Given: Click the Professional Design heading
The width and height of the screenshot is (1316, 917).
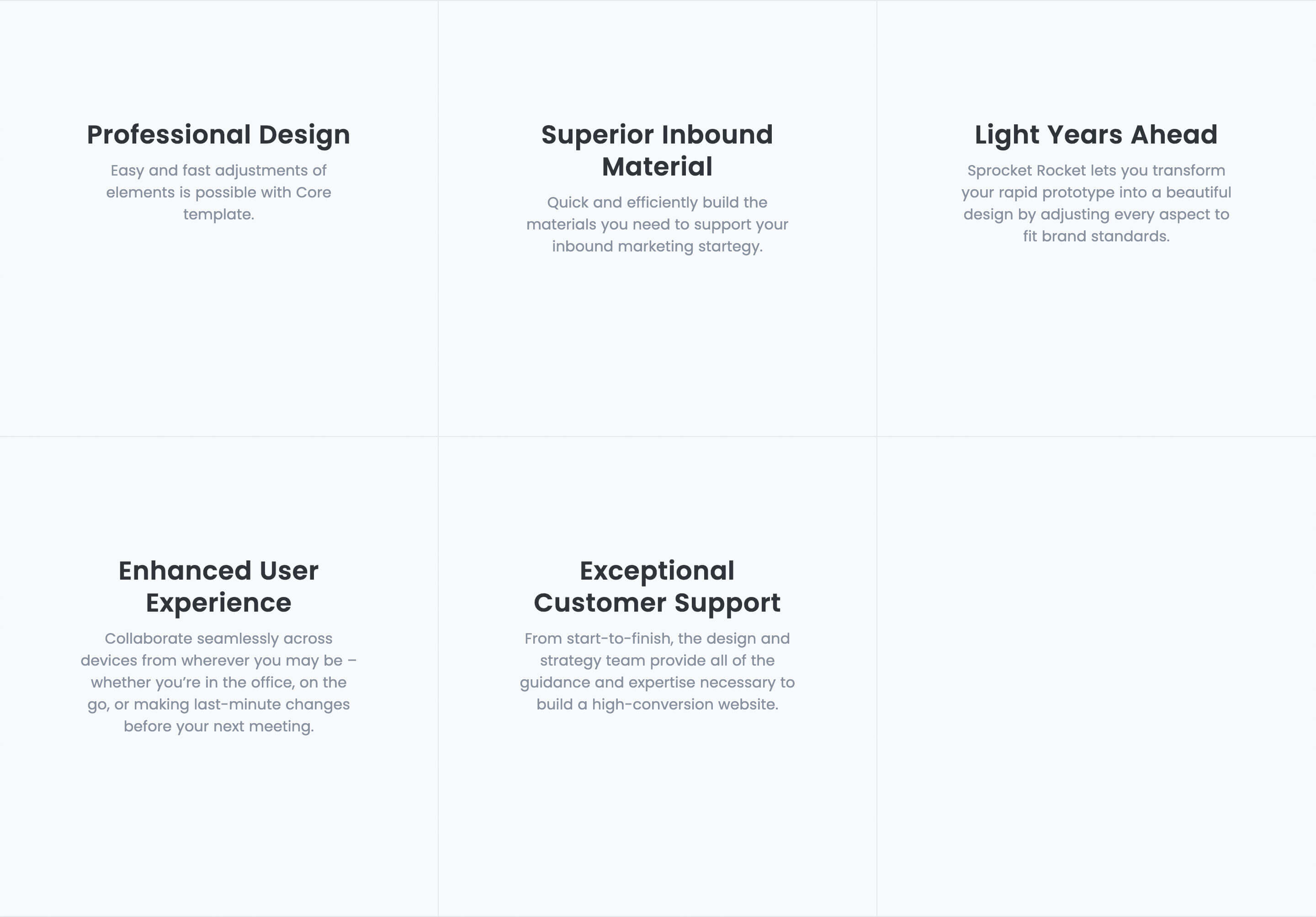Looking at the screenshot, I should [x=218, y=135].
